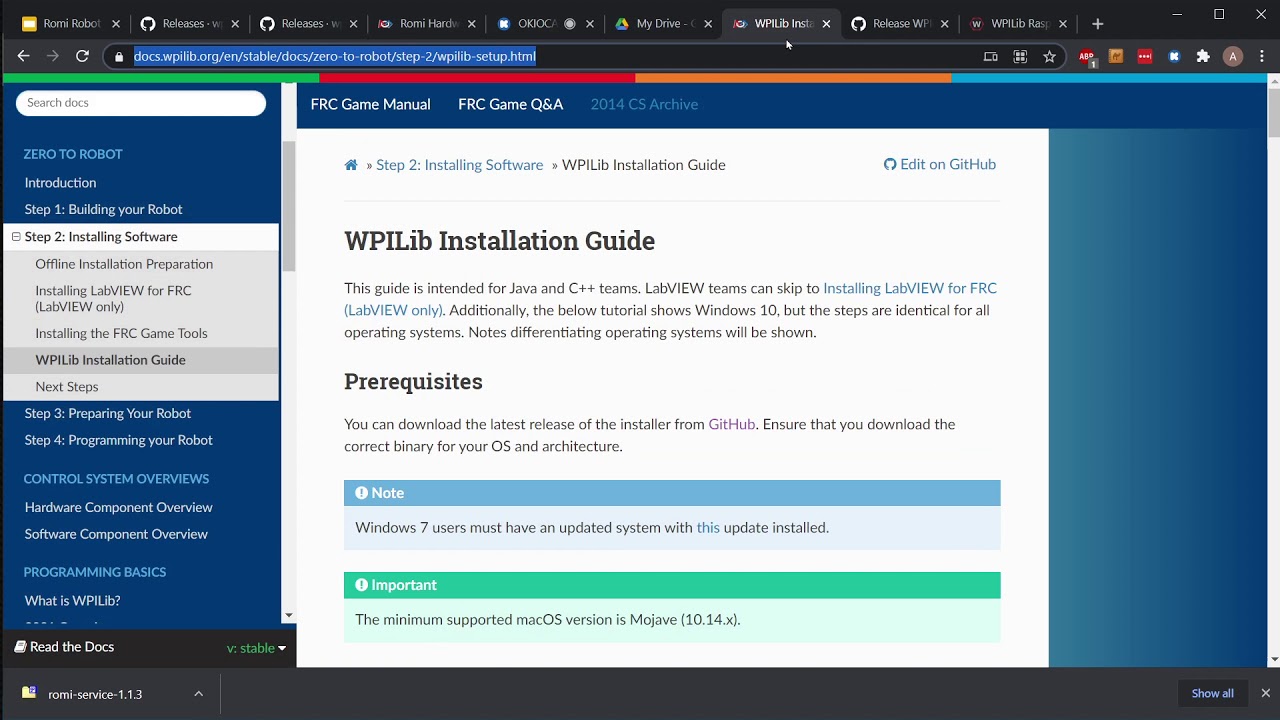Open a new browser tab
1280x720 pixels.
coord(1097,23)
